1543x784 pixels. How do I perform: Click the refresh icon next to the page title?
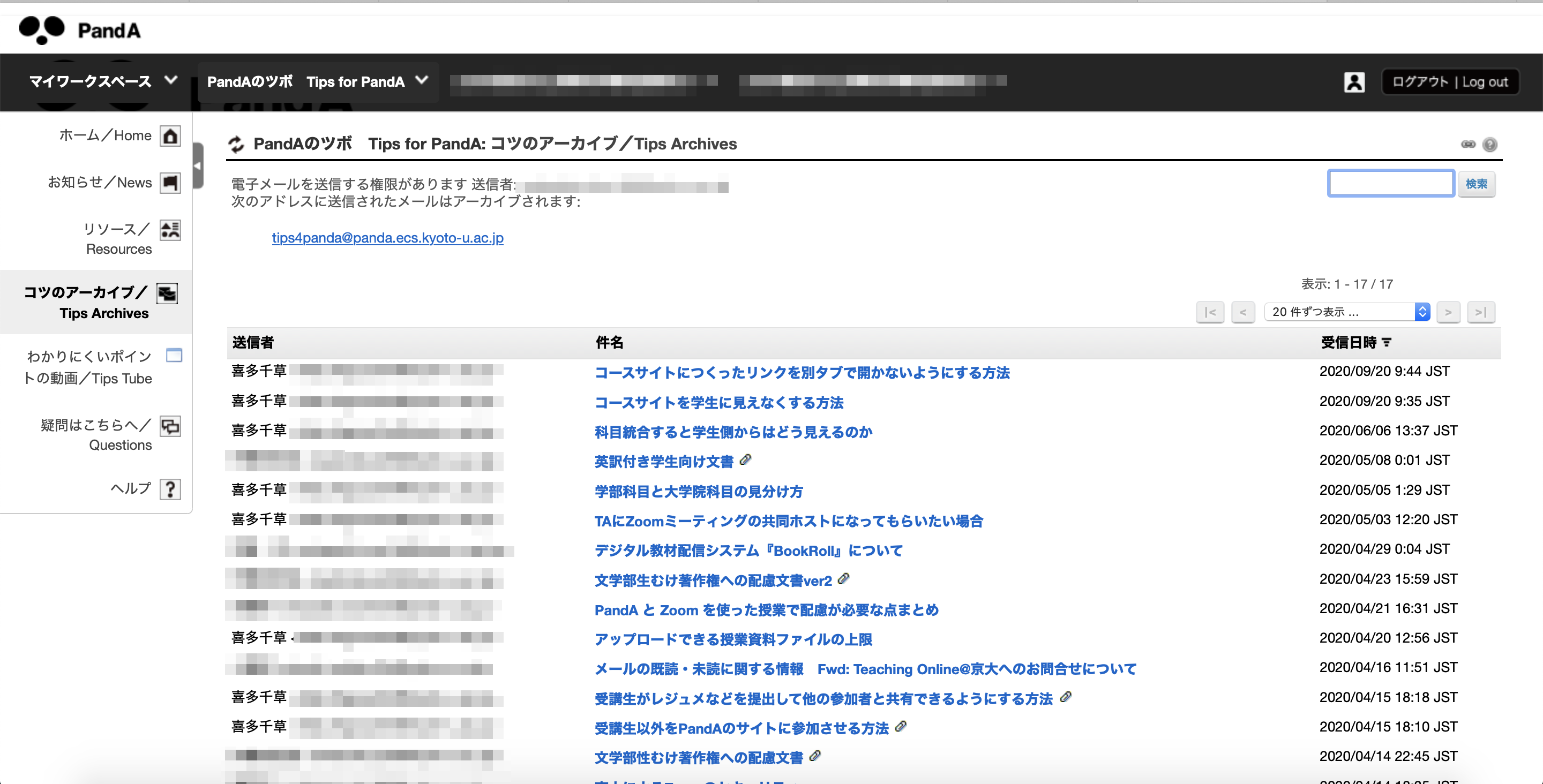click(x=236, y=145)
